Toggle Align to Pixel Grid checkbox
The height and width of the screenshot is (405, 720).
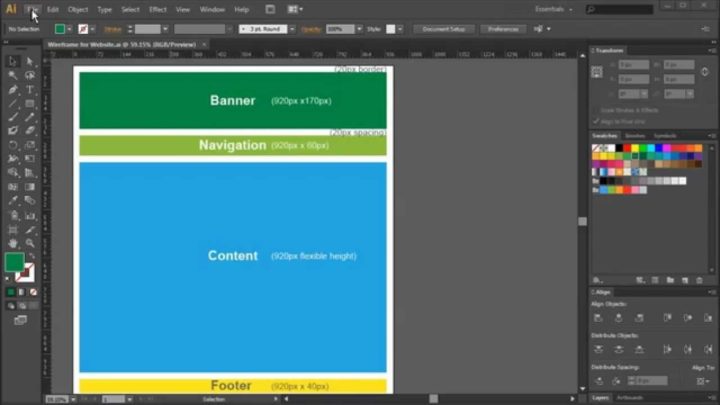coord(596,121)
